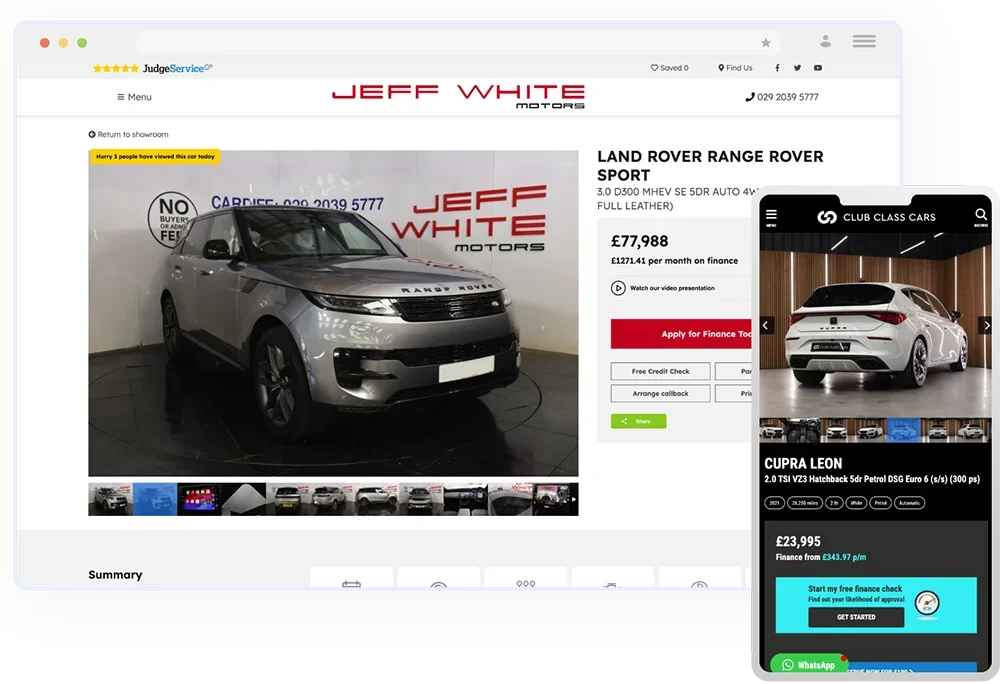This screenshot has height=684, width=1000.
Task: Click the Free Credit Check button
Action: pyautogui.click(x=660, y=371)
